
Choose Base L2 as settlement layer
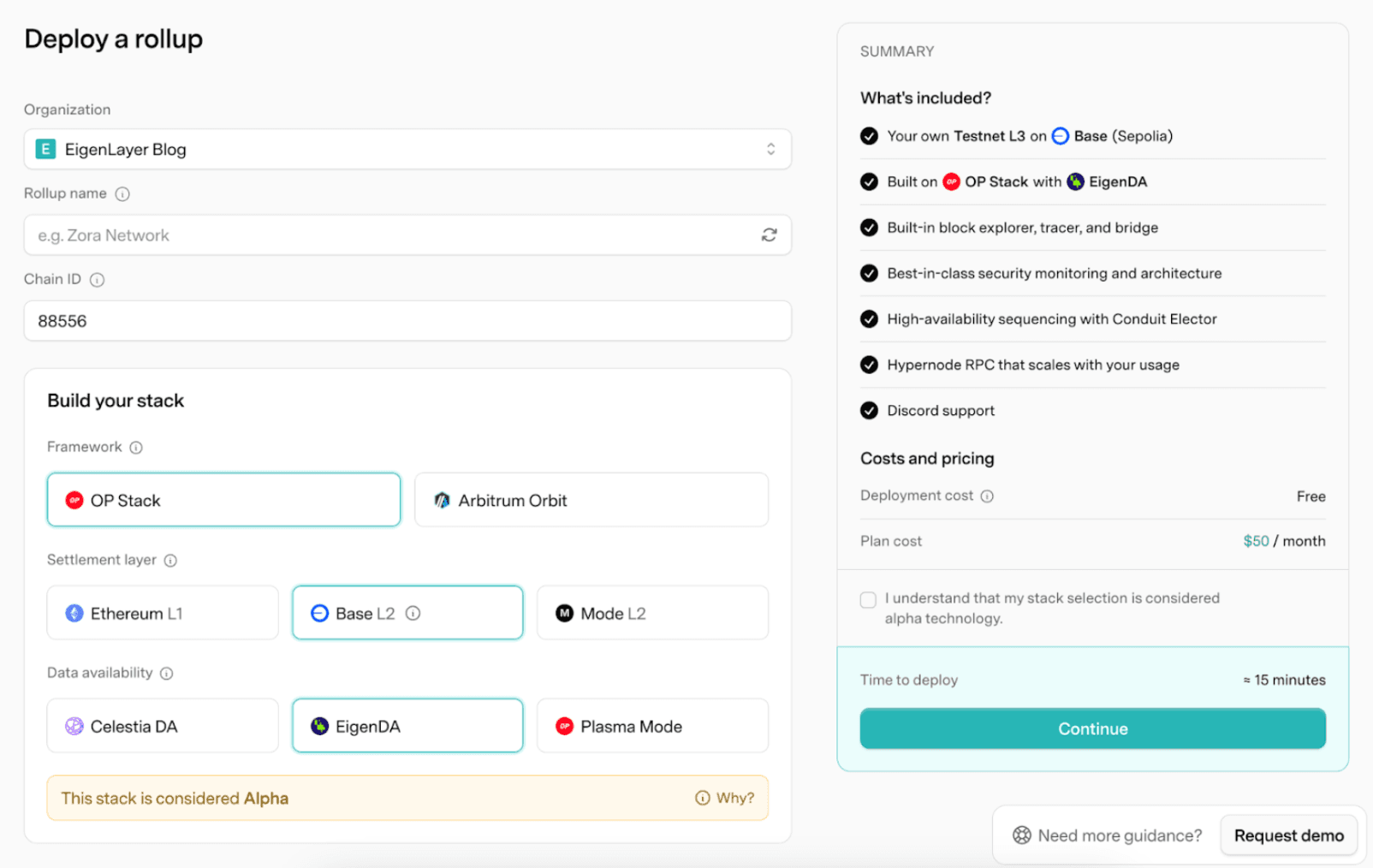[x=407, y=613]
